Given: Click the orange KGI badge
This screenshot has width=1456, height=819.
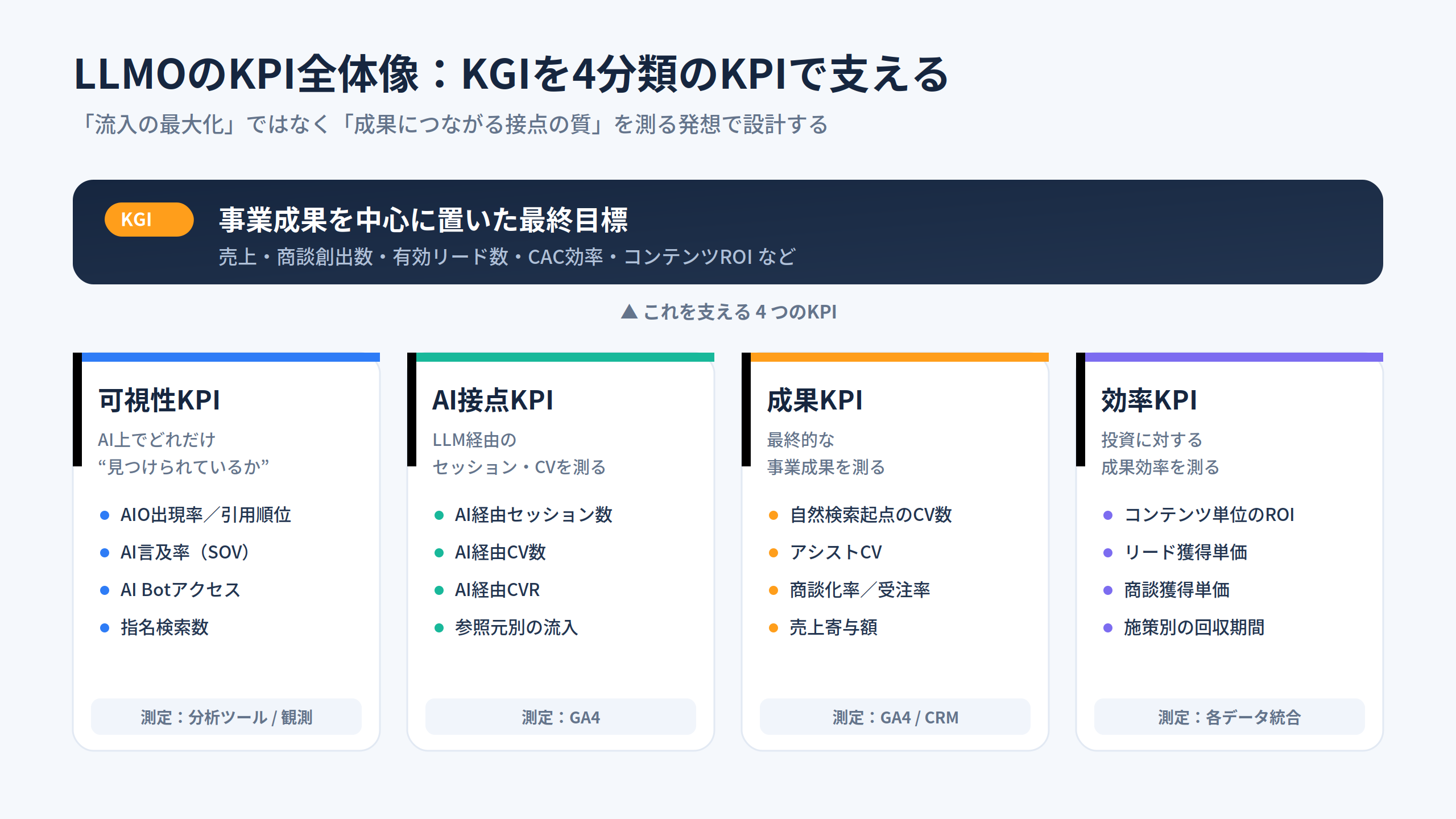Looking at the screenshot, I should [x=149, y=220].
